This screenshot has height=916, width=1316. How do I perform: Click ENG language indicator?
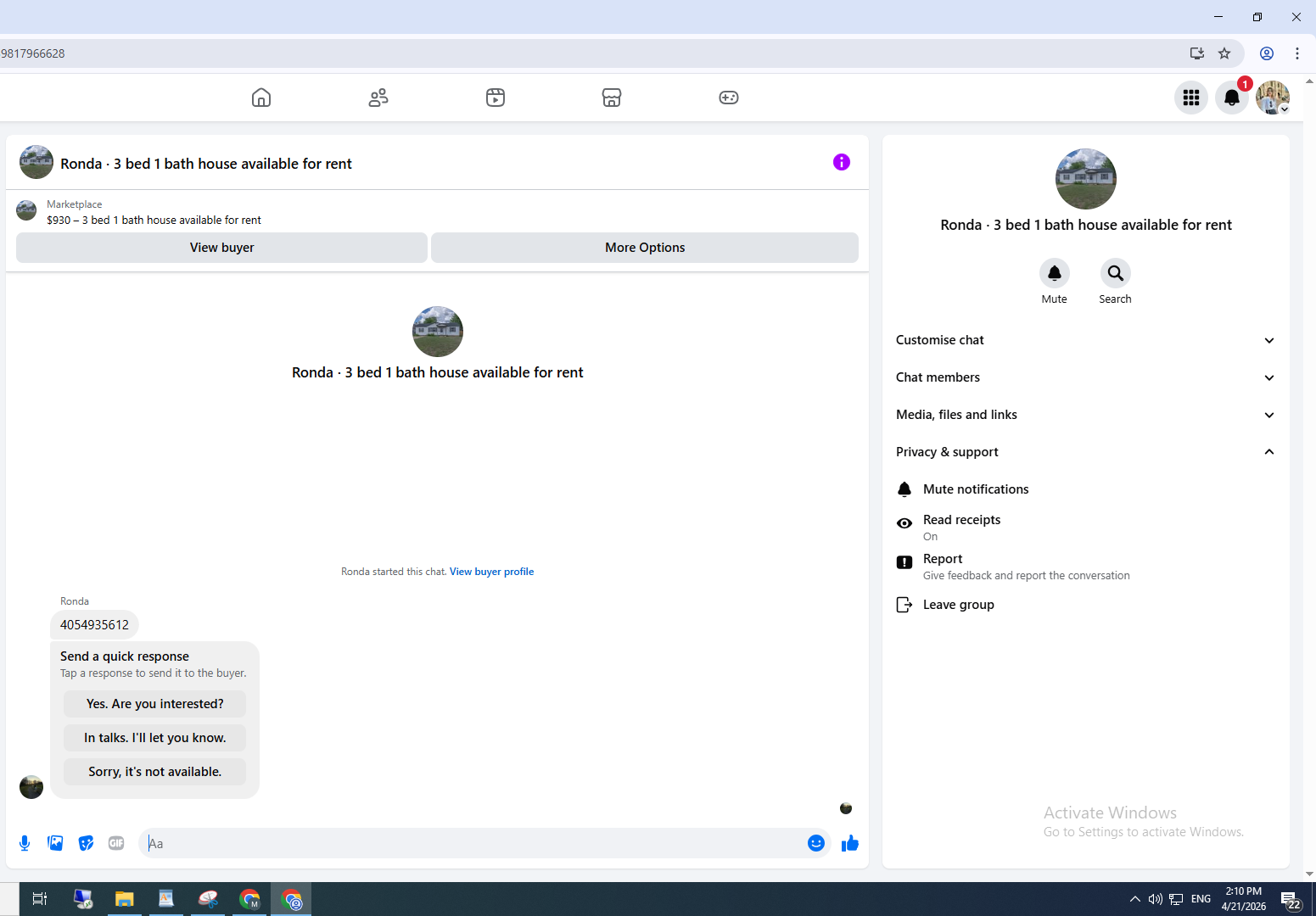tap(1201, 899)
